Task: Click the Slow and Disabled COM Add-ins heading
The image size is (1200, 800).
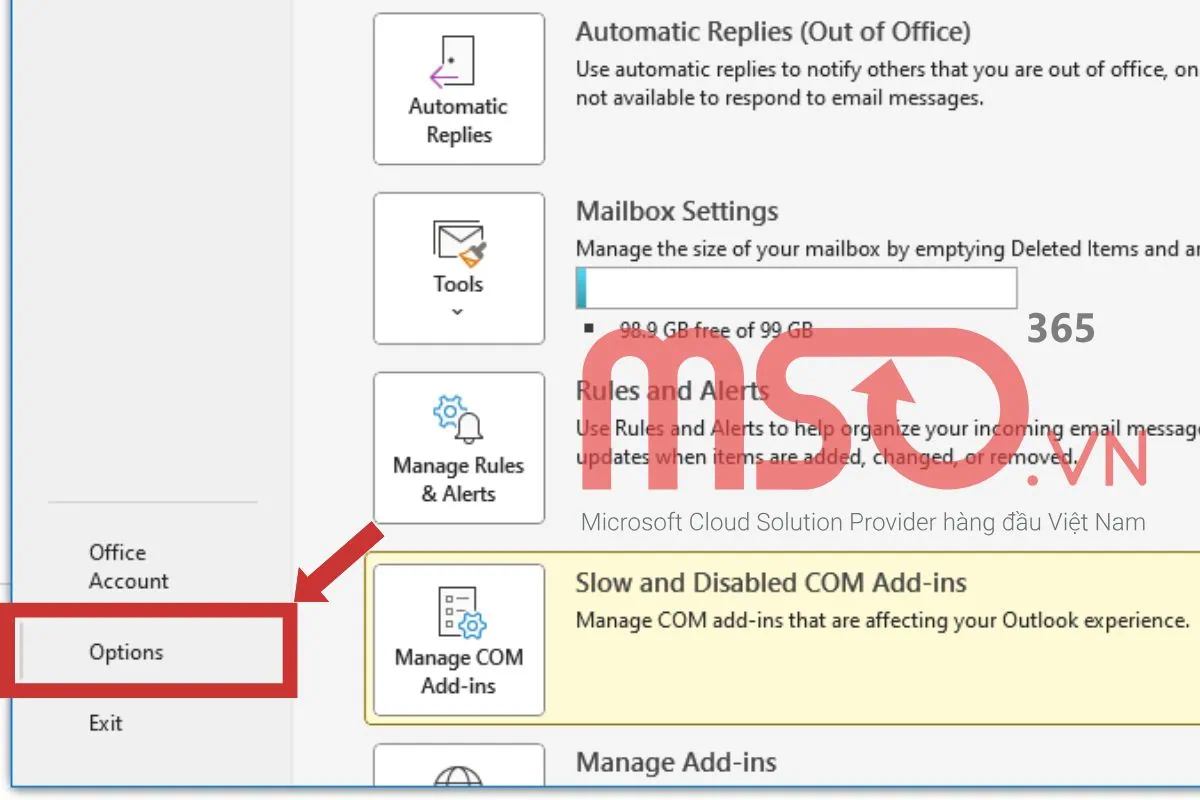Action: (770, 582)
